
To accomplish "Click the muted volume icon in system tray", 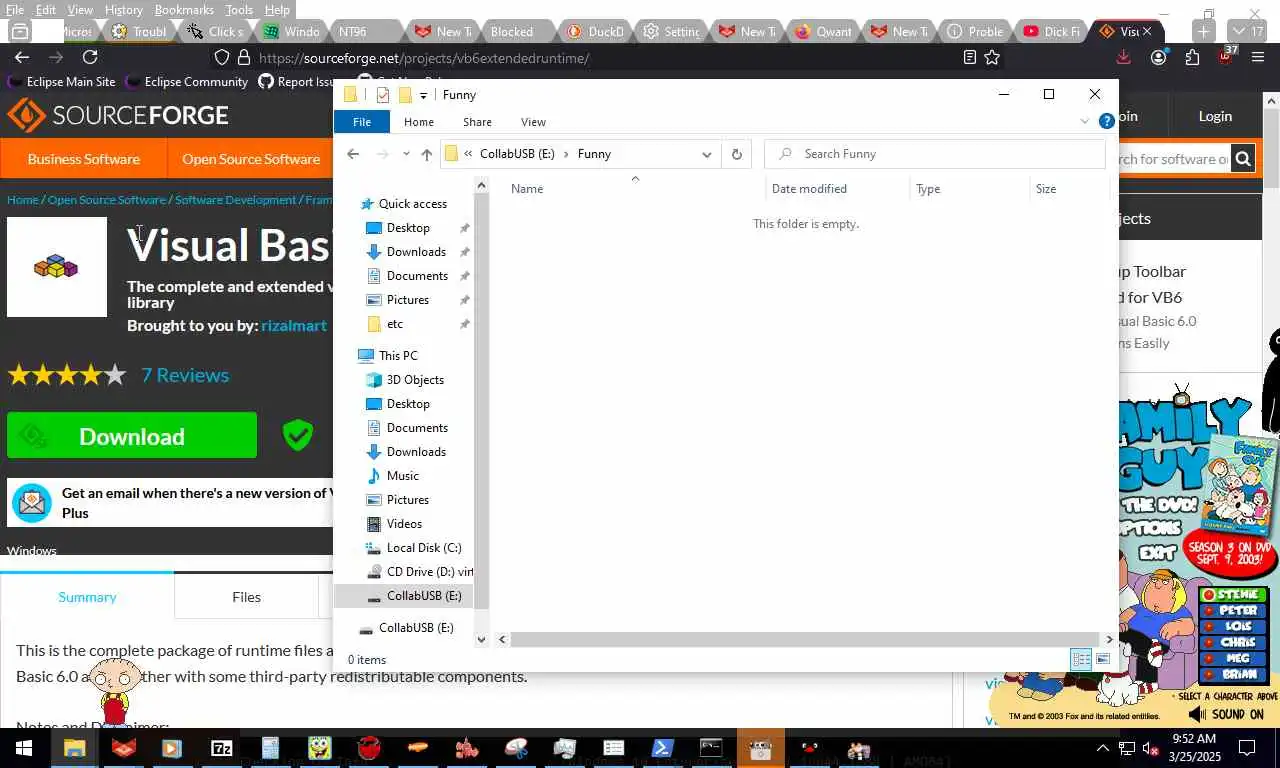I will [1151, 748].
